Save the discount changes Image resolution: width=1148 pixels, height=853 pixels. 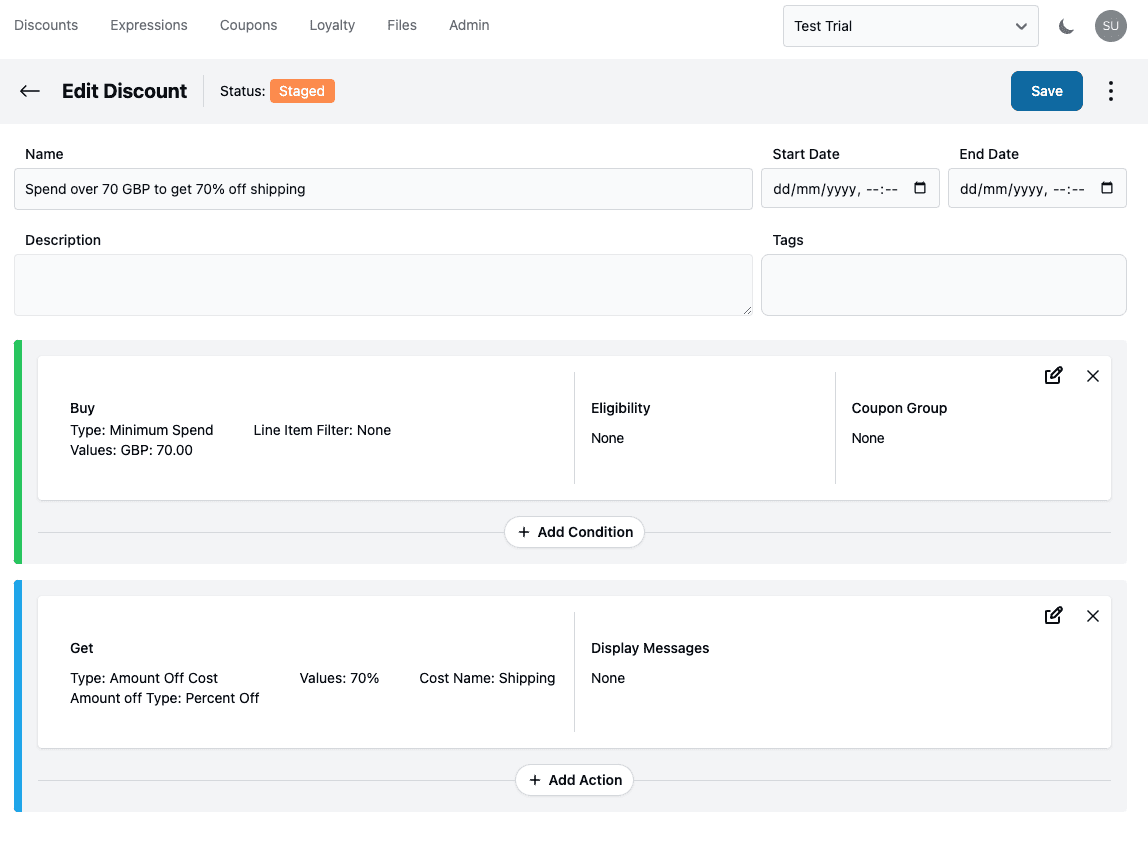[x=1046, y=90]
